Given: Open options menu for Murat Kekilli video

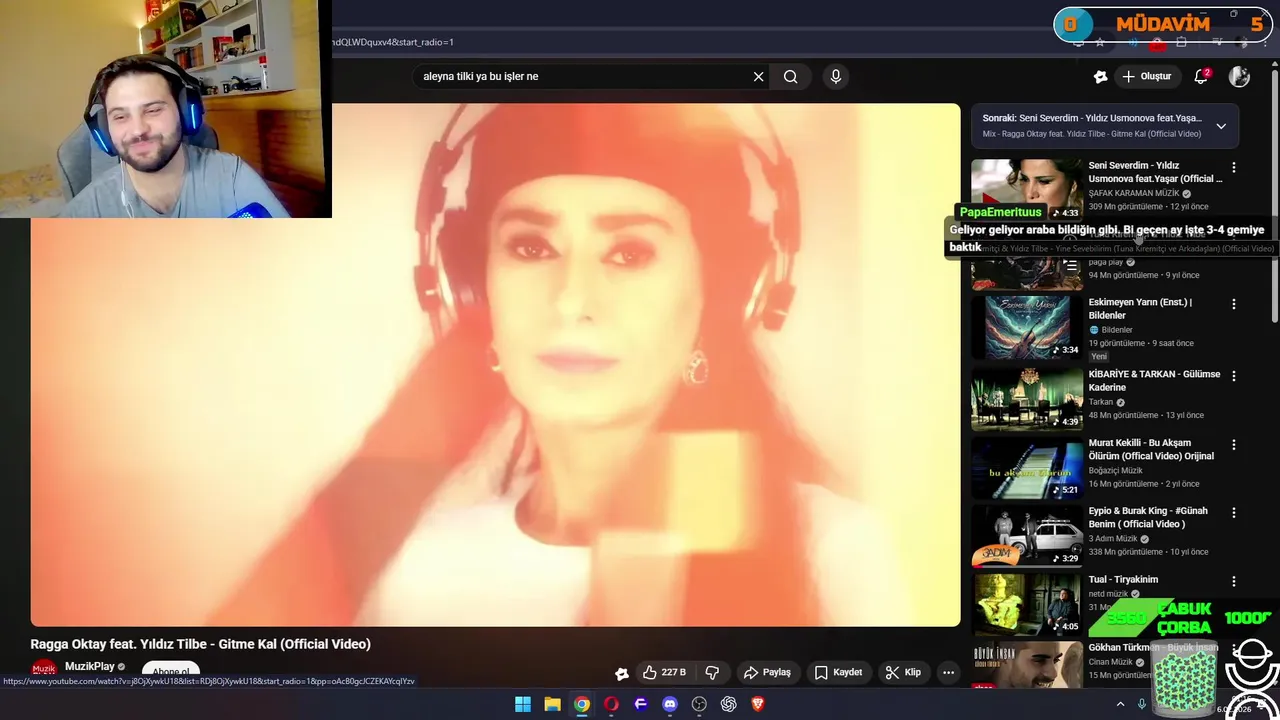Looking at the screenshot, I should coord(1233,444).
